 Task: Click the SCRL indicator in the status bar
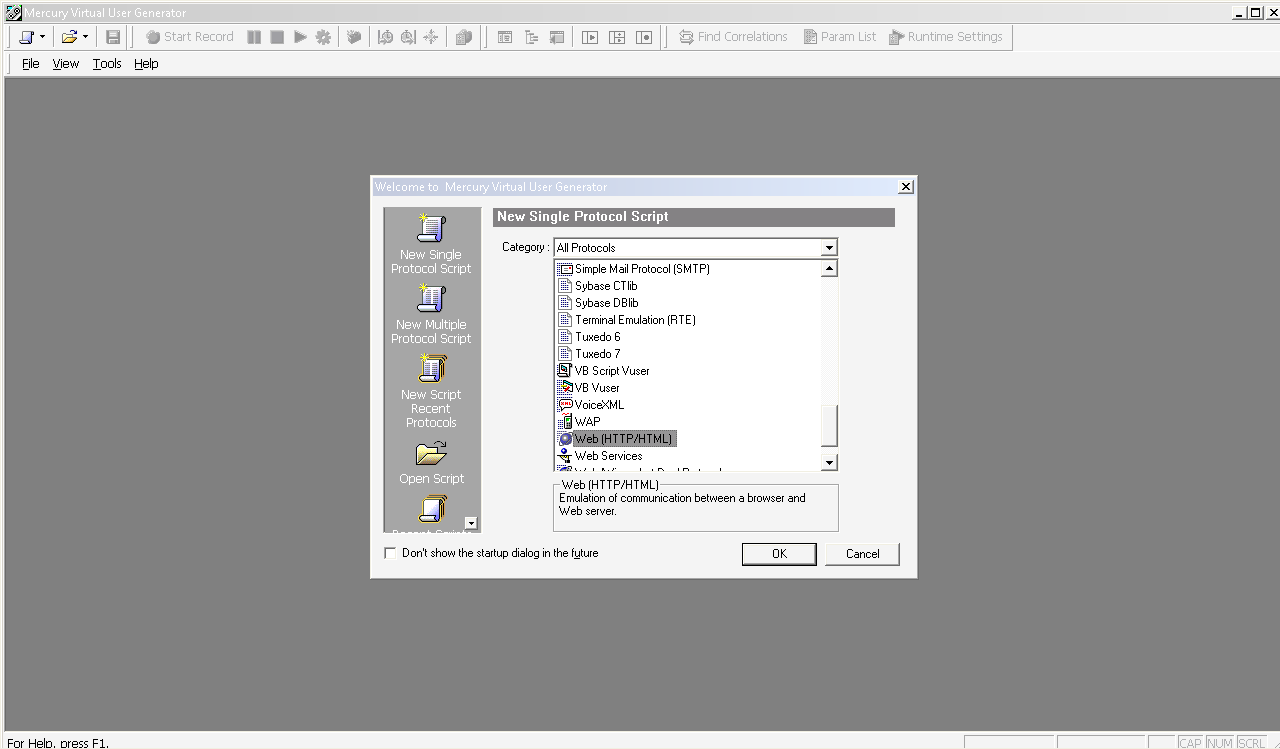pyautogui.click(x=1251, y=743)
